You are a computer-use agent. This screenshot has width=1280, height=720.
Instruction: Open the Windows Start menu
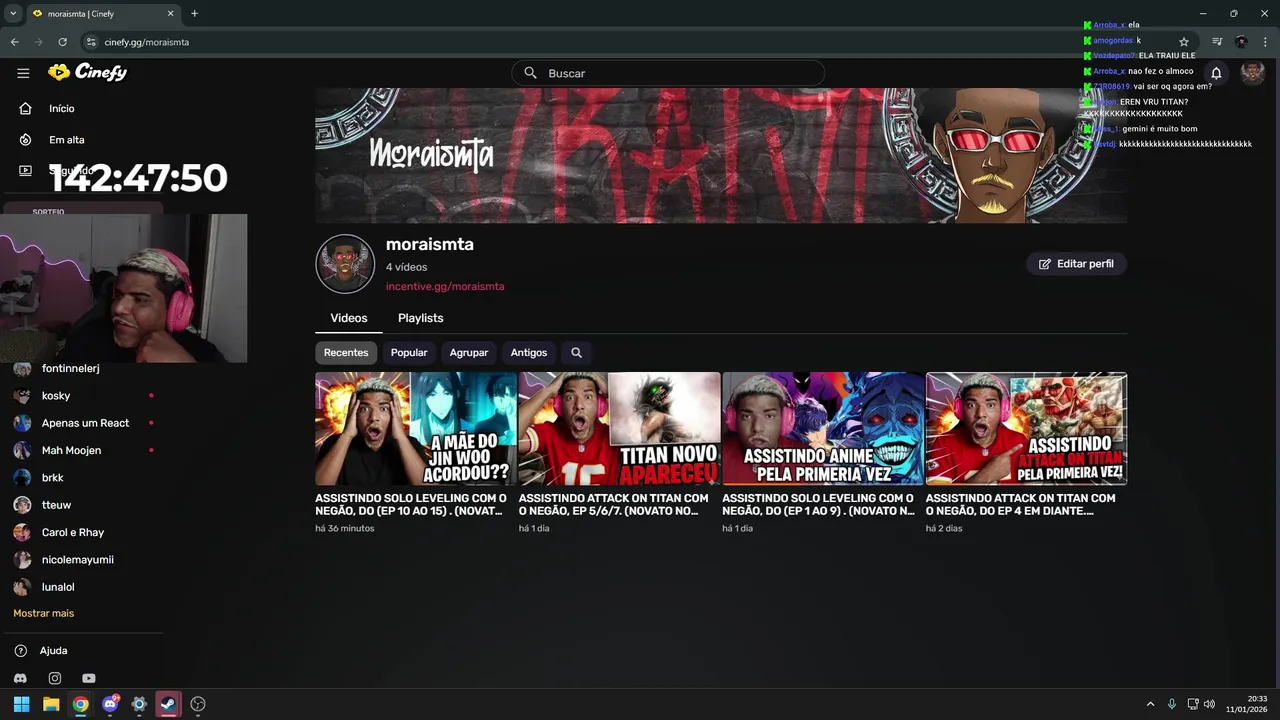pos(21,704)
